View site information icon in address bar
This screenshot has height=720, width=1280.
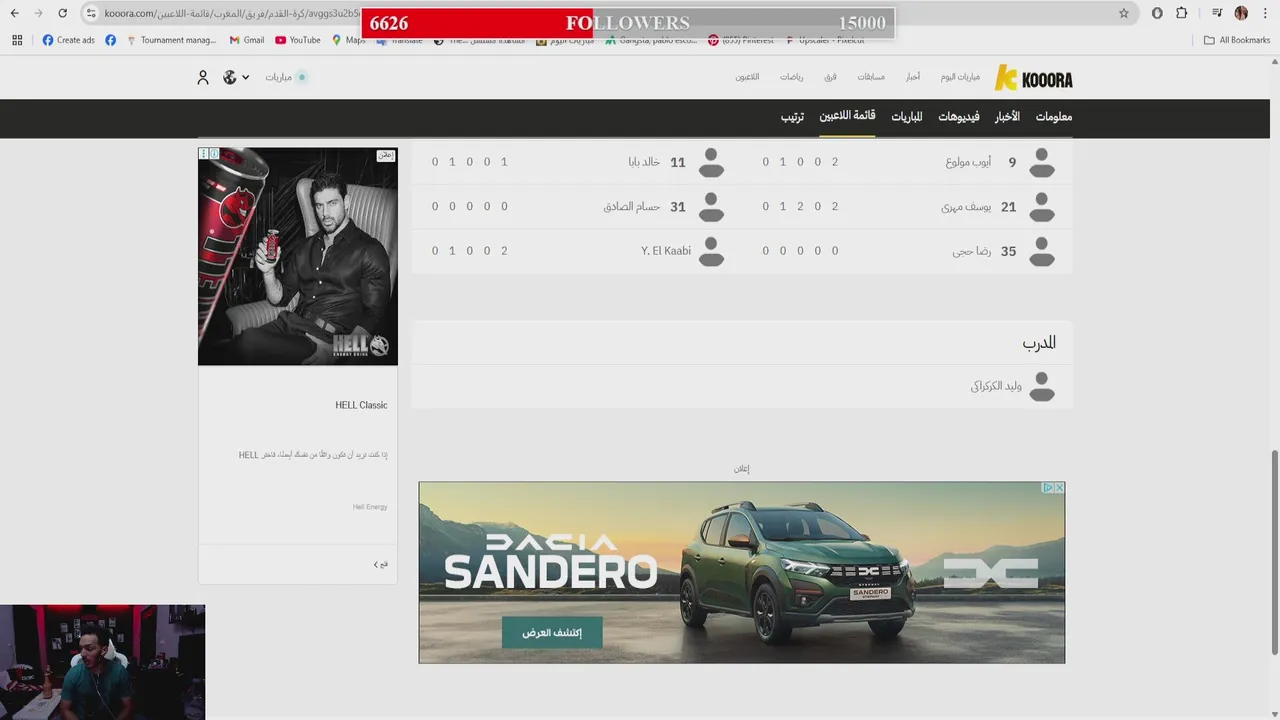coord(90,14)
